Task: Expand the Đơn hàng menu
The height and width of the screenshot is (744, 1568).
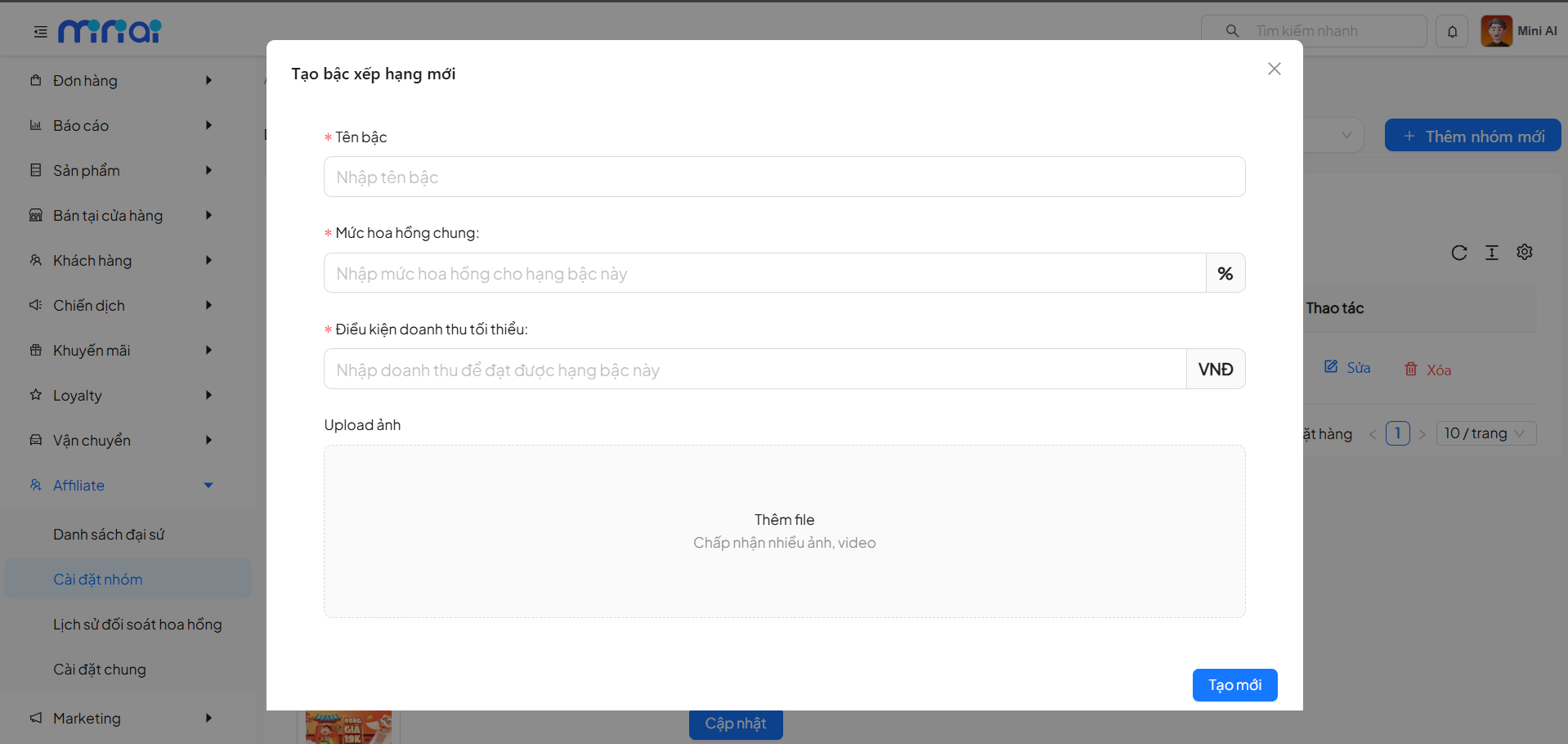Action: pyautogui.click(x=123, y=80)
